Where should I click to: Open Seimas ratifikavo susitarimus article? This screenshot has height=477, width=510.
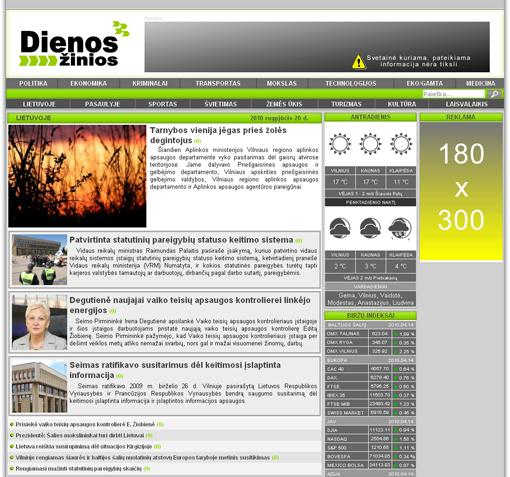tap(175, 370)
